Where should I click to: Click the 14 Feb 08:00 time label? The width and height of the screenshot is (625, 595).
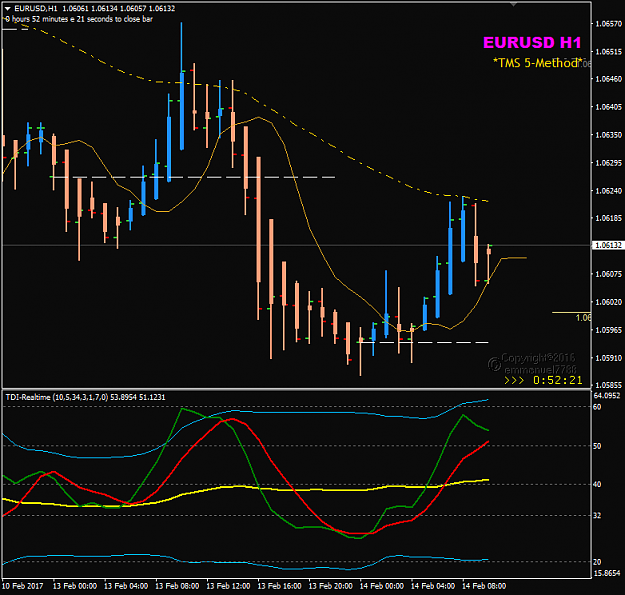click(484, 586)
